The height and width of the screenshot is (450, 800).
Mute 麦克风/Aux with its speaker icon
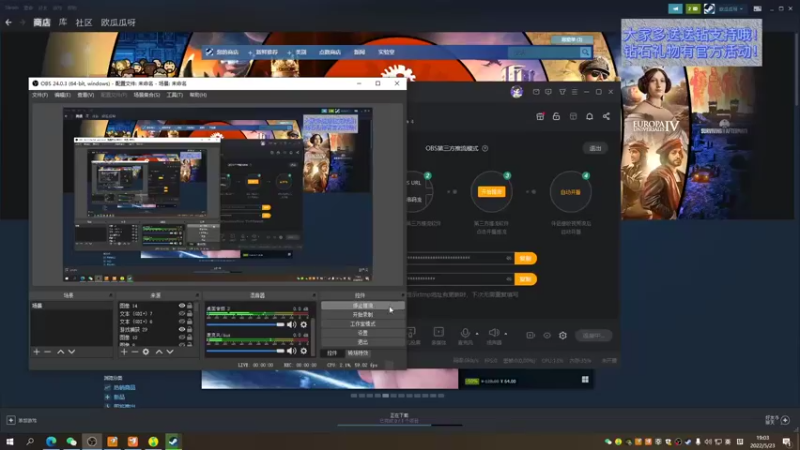tap(291, 351)
